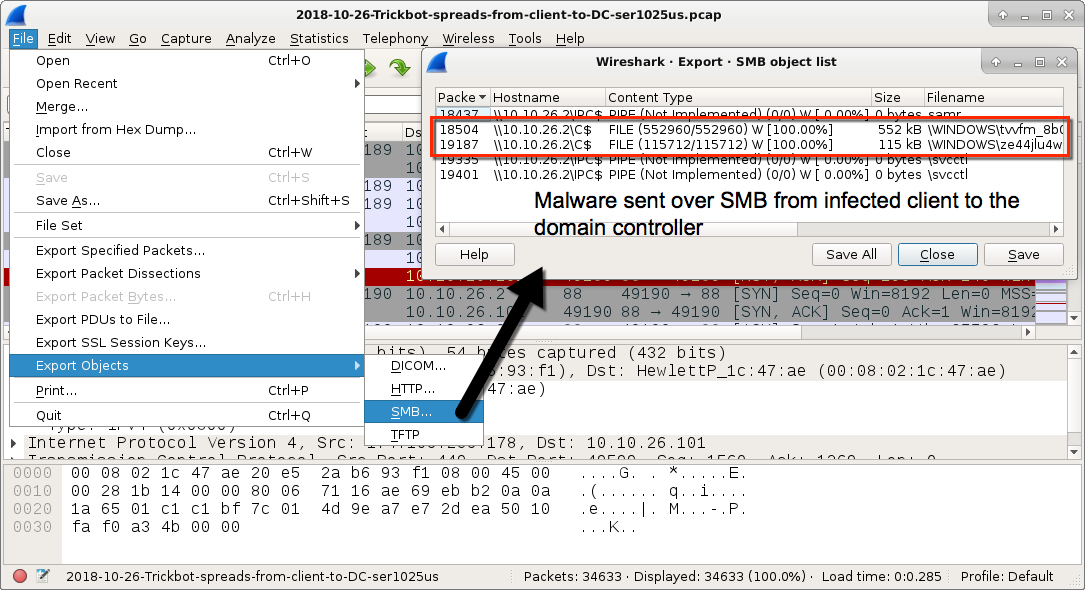This screenshot has width=1085, height=590.
Task: Click the capture status red circle in status bar
Action: point(20,575)
